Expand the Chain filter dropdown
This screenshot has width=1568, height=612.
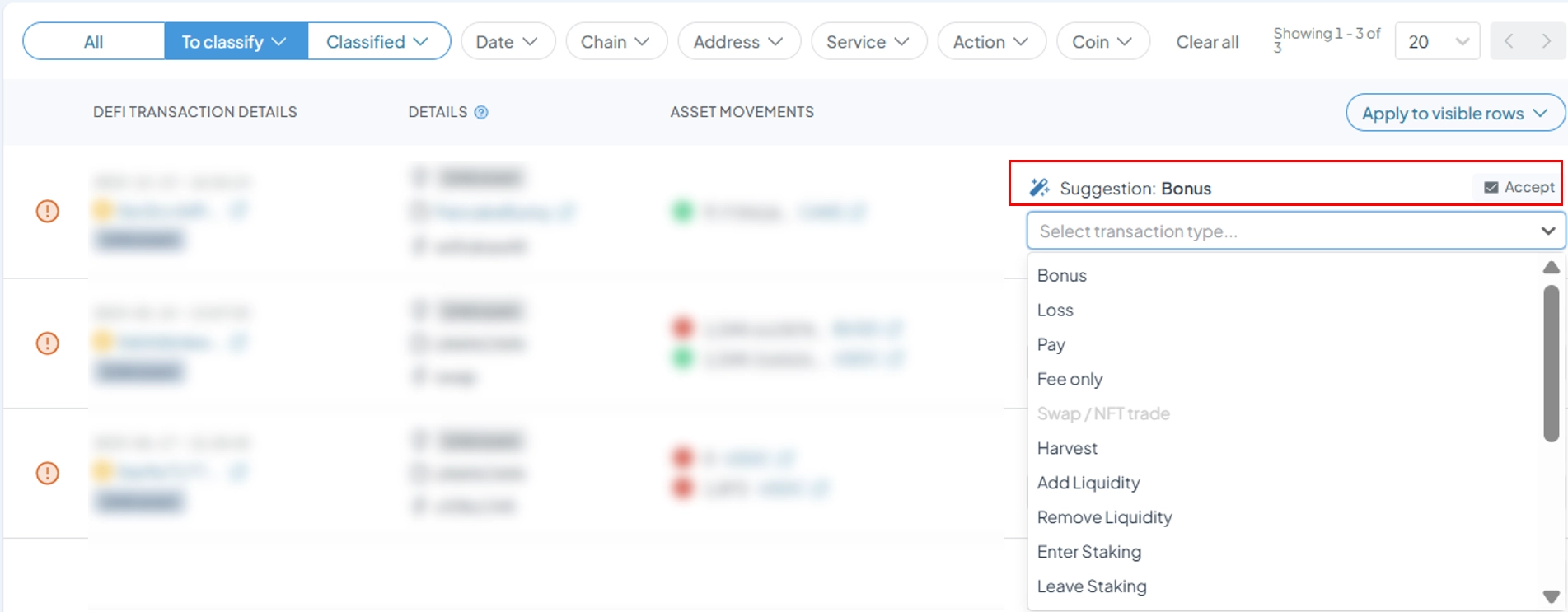615,41
